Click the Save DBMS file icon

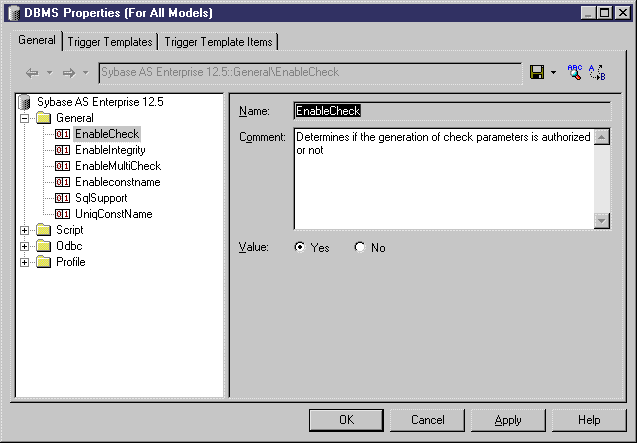pyautogui.click(x=537, y=72)
